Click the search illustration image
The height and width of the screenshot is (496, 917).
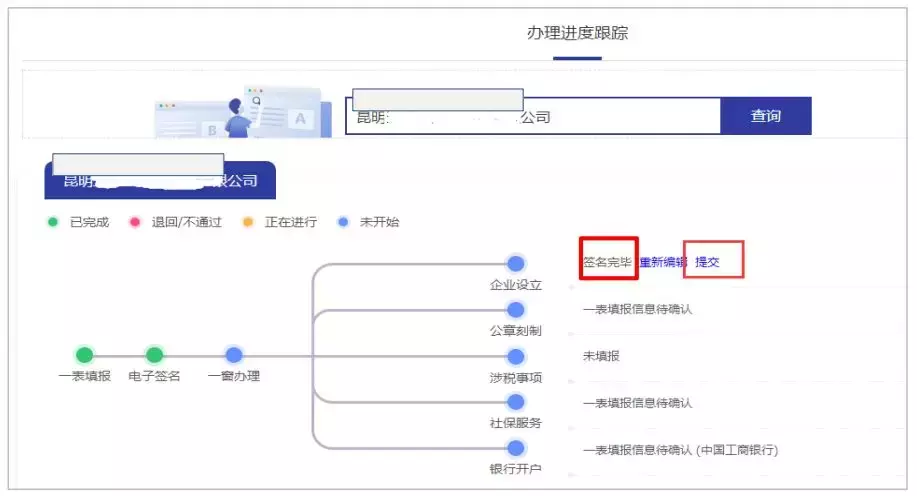[243, 112]
